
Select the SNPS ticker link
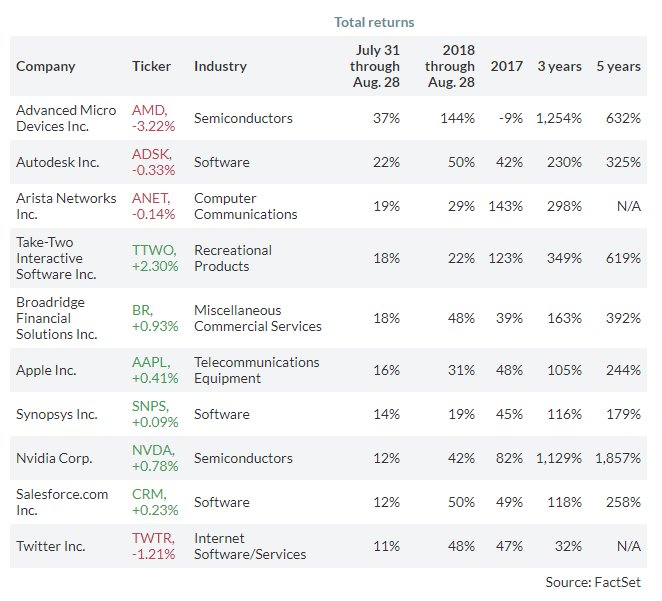click(x=151, y=406)
